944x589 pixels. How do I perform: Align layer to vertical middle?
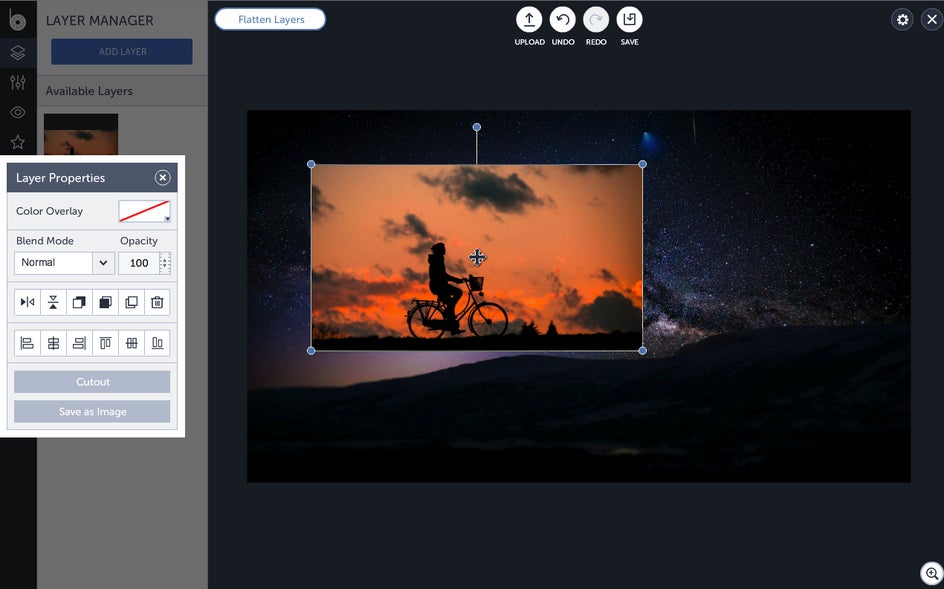click(131, 343)
